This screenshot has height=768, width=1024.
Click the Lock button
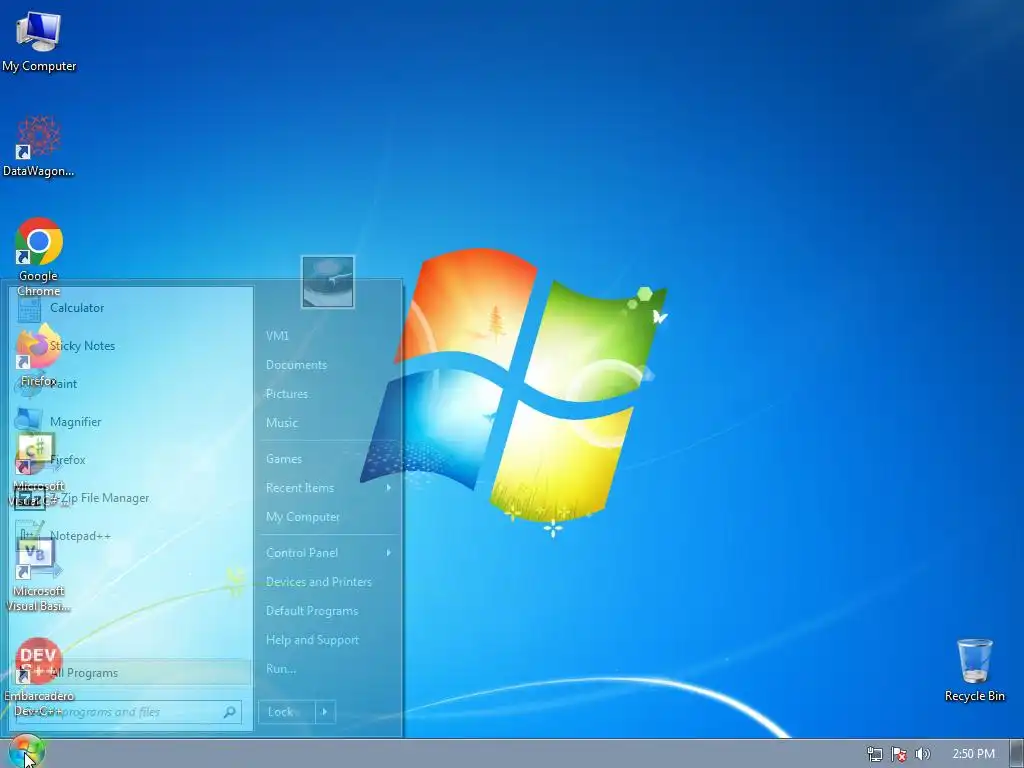(287, 712)
